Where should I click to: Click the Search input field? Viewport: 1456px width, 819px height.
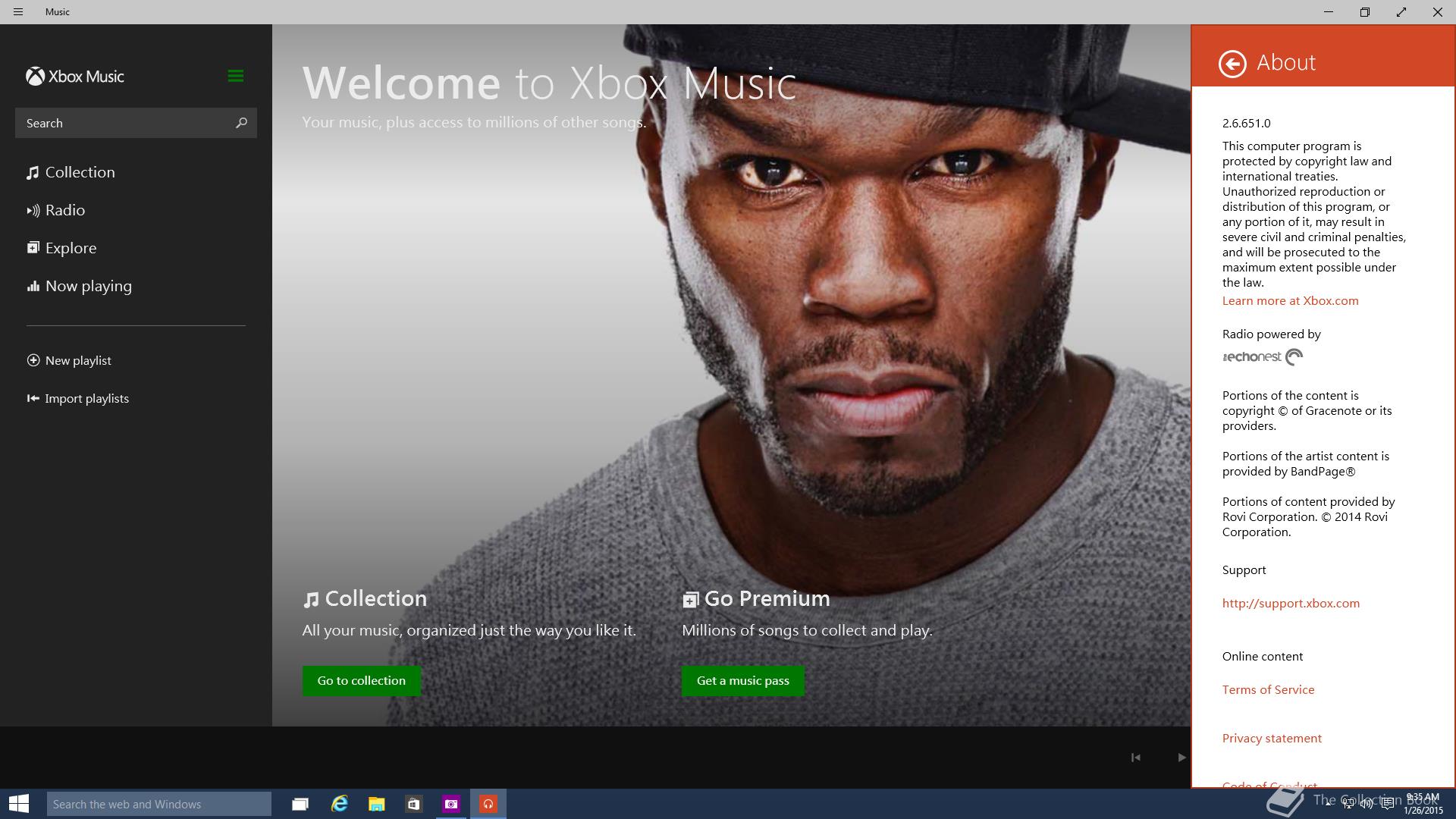coord(136,123)
